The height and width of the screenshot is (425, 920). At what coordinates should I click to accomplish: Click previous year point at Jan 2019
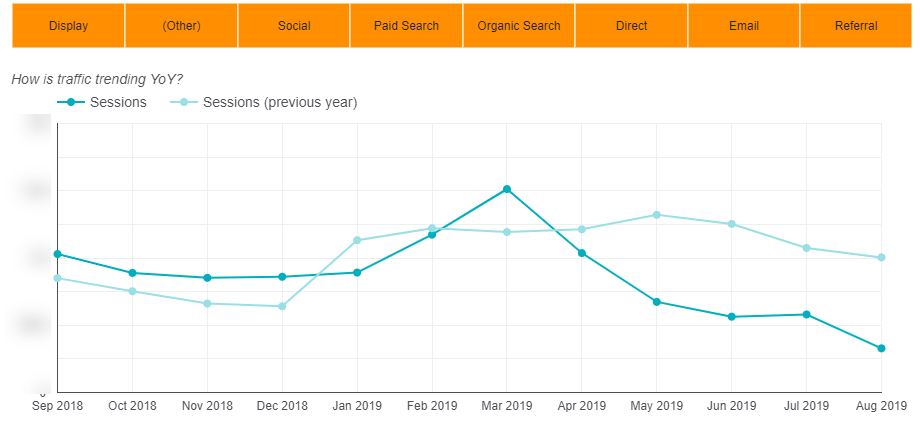point(357,240)
